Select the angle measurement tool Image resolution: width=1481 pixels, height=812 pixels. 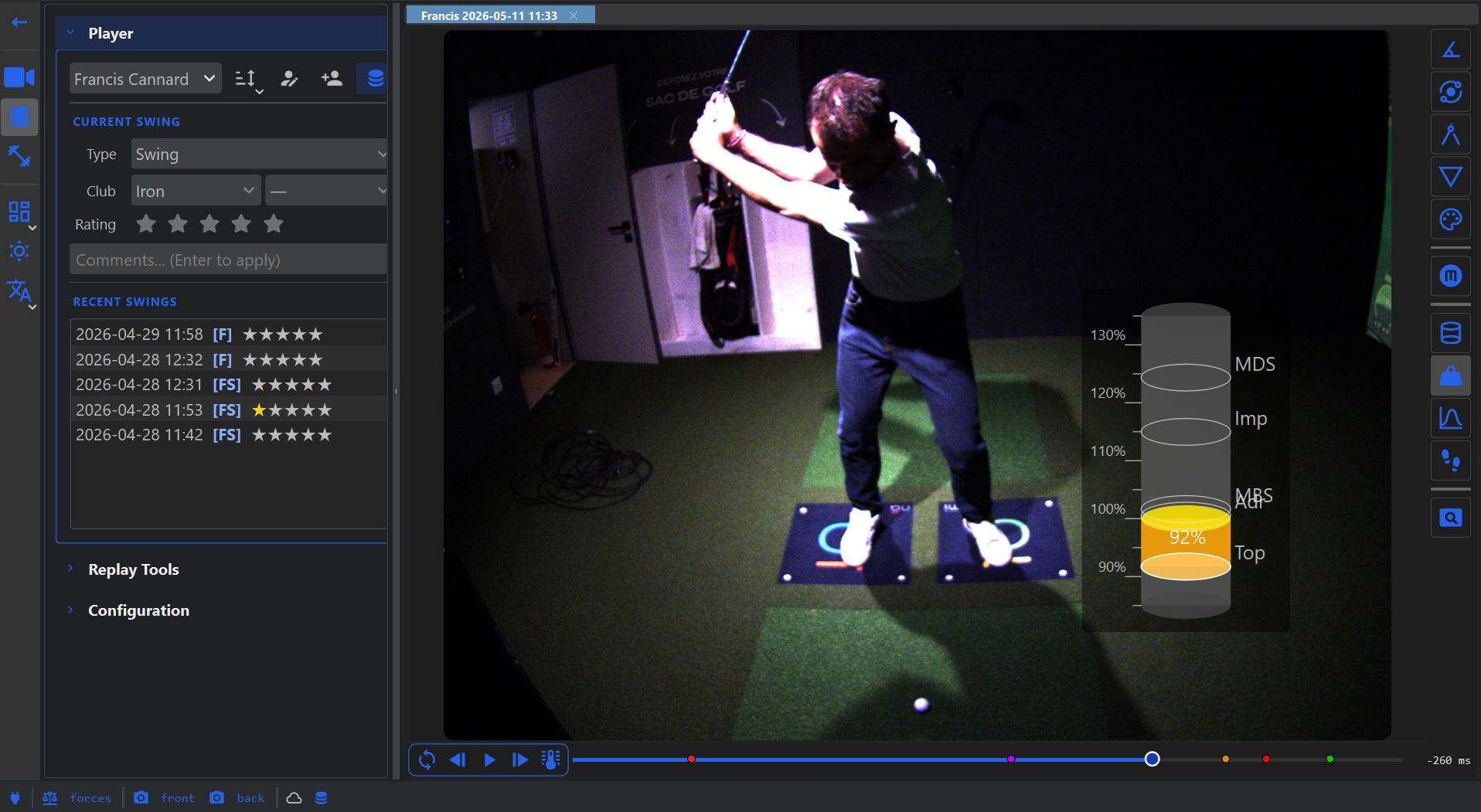(1451, 50)
